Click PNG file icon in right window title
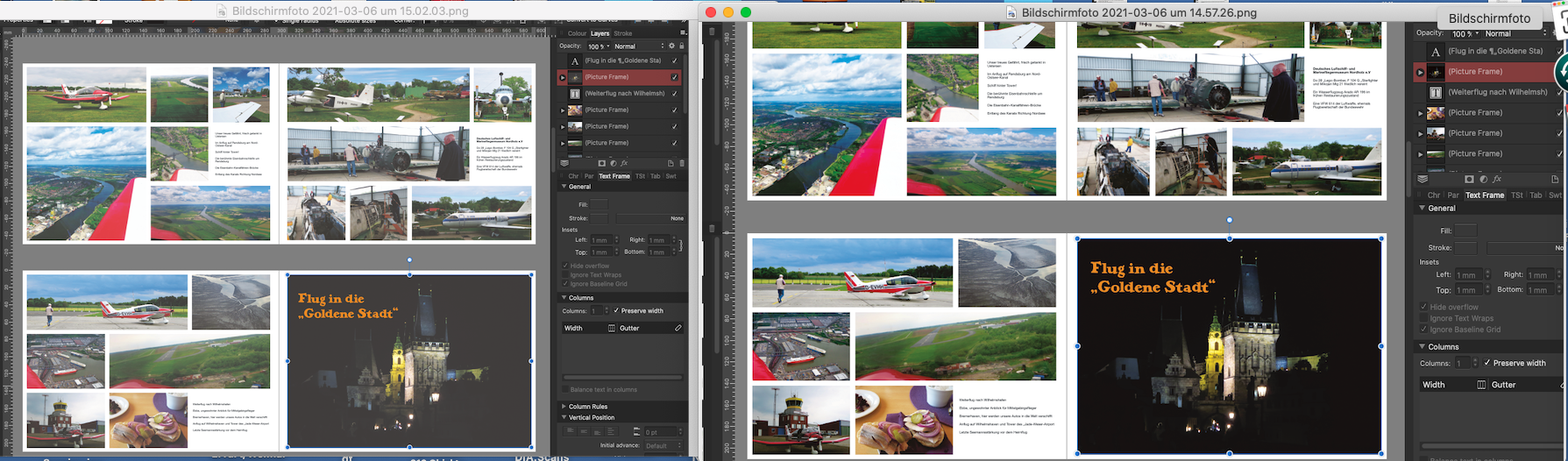 pos(1011,12)
